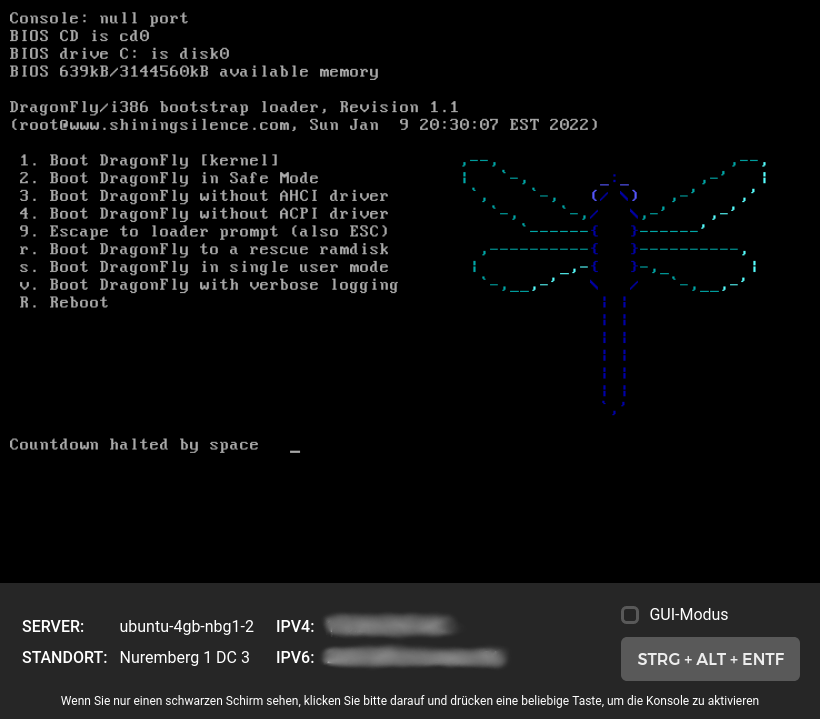The height and width of the screenshot is (719, 820).
Task: Click the 'BIOS CD is cd0' line
Action: (79, 36)
